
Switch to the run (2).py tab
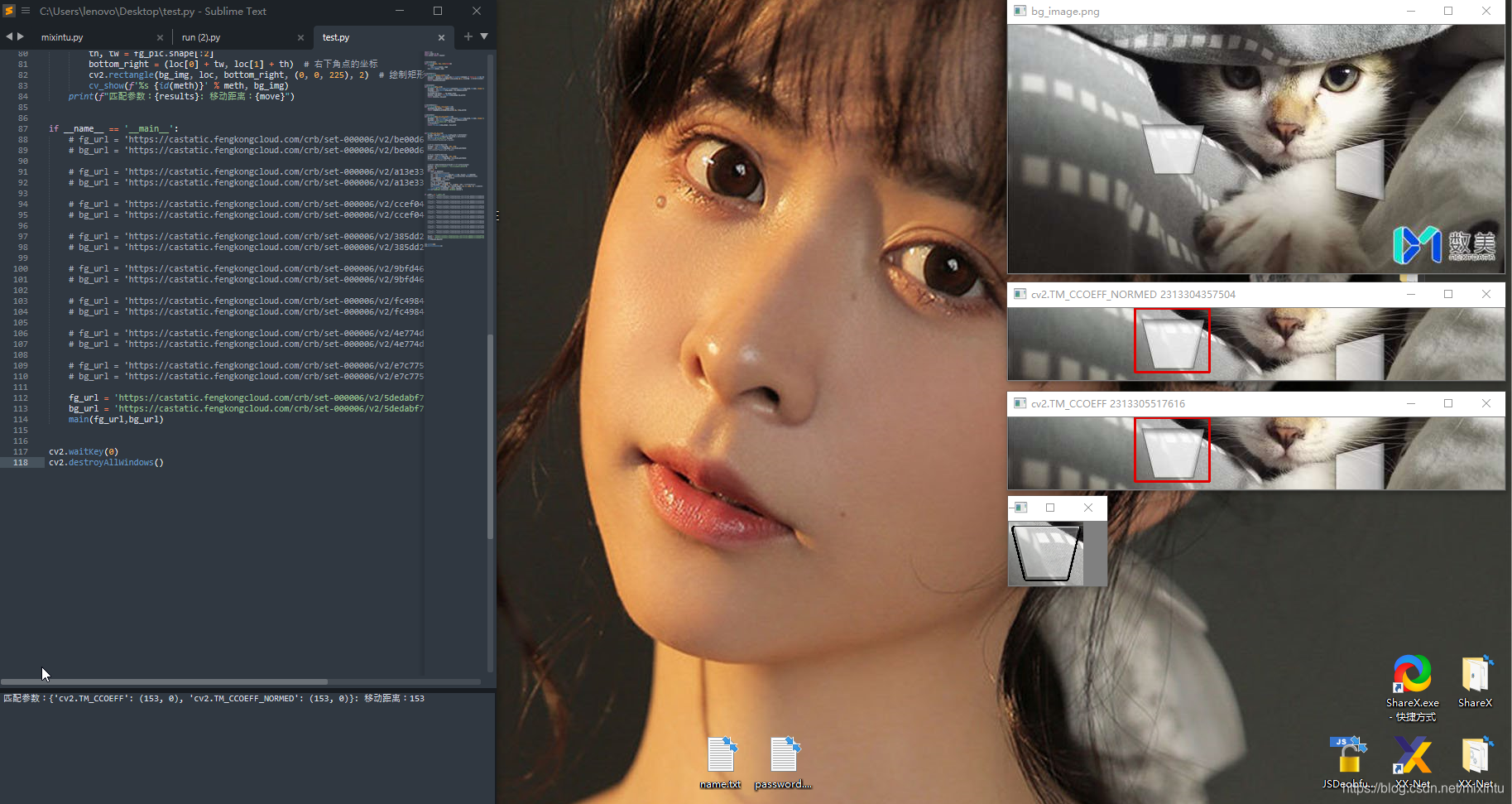(x=201, y=37)
